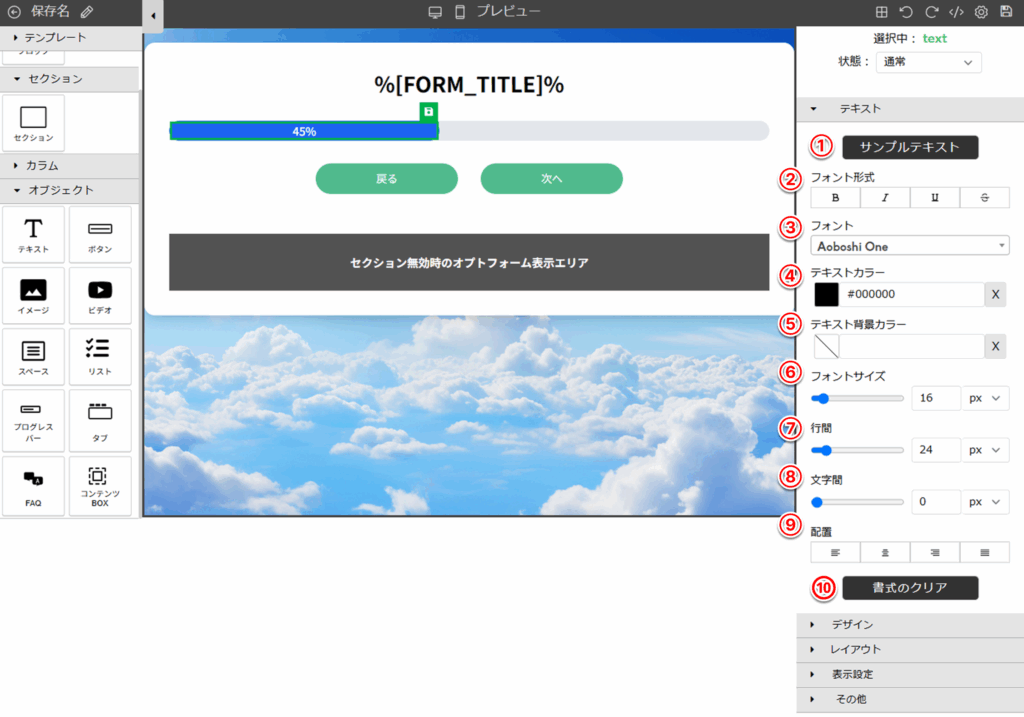
Task: Switch to mobile preview icon
Action: click(x=460, y=12)
